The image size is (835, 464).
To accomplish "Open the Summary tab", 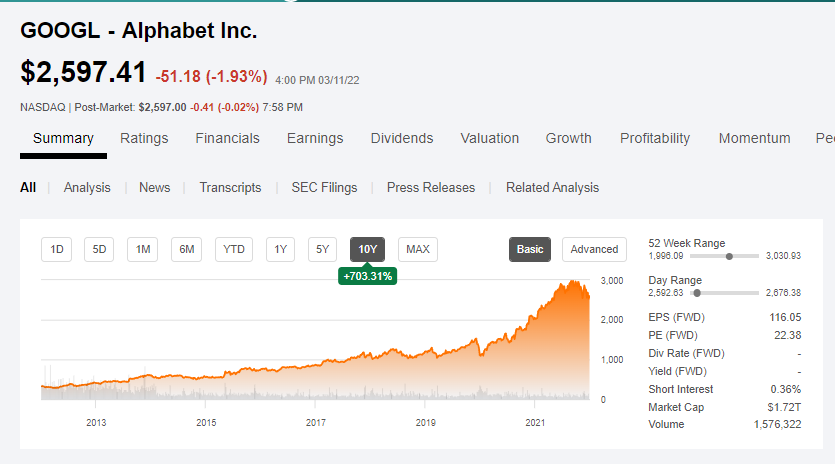I will click(x=63, y=139).
